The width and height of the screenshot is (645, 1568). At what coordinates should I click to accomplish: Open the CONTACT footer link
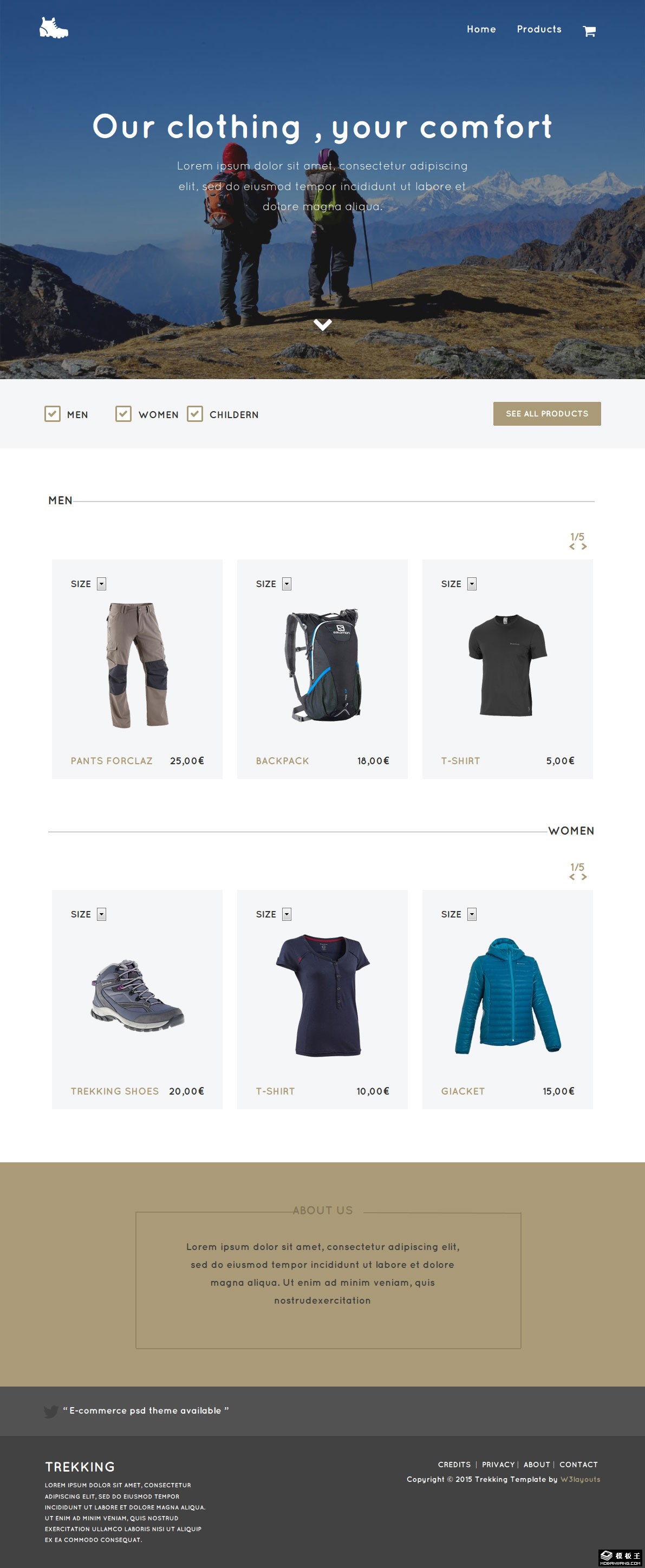click(x=579, y=1465)
